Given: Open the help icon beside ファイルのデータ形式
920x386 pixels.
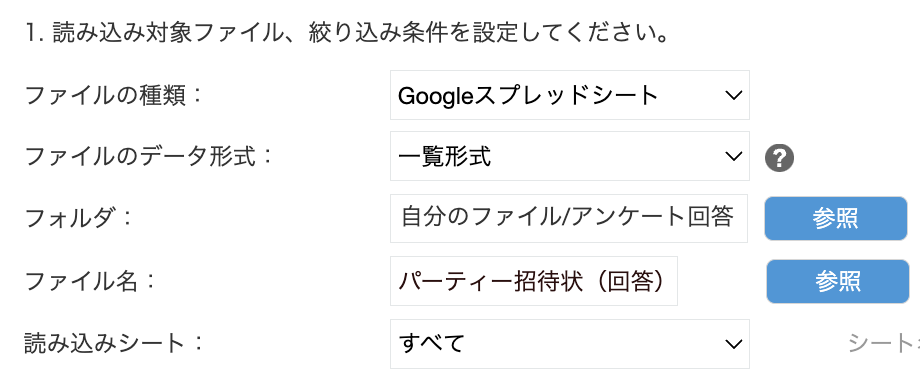Looking at the screenshot, I should [779, 158].
